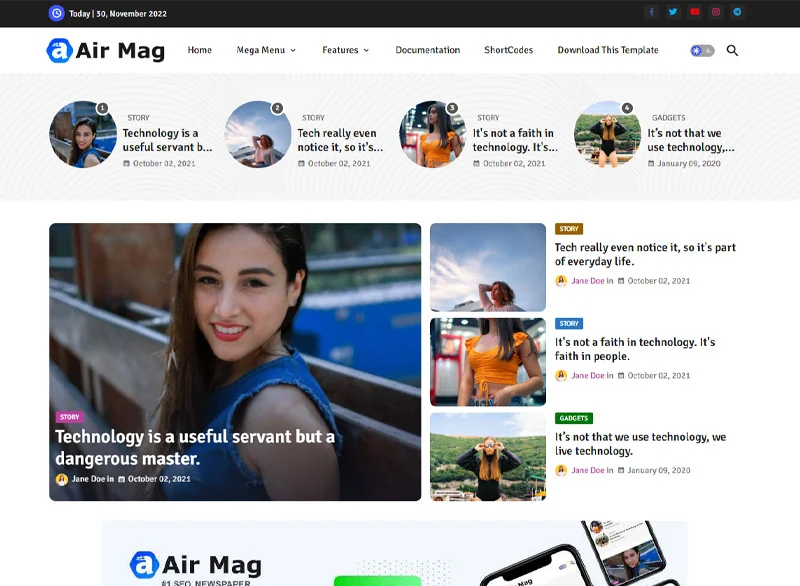Image resolution: width=800 pixels, height=586 pixels.
Task: Open circular thumbnail numbered 2
Action: point(258,134)
